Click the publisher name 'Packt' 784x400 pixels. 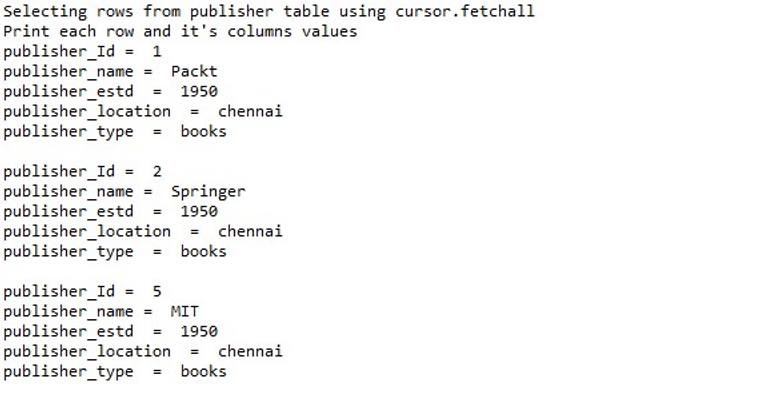point(194,71)
